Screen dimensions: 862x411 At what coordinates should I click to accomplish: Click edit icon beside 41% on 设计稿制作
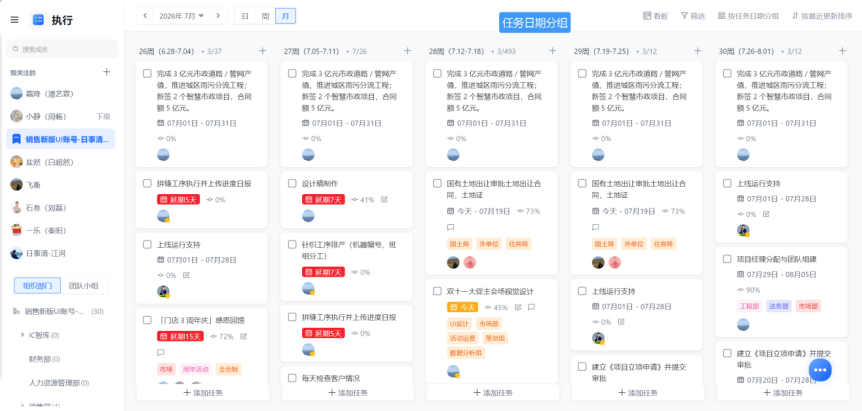click(384, 199)
